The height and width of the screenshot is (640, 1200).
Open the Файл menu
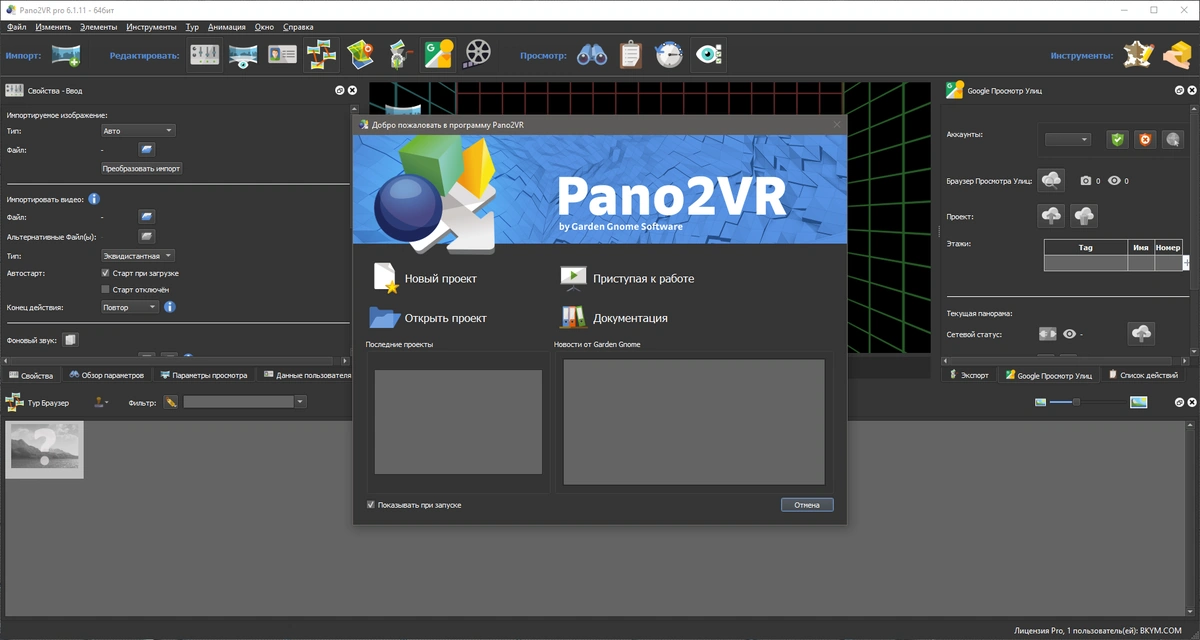click(16, 27)
